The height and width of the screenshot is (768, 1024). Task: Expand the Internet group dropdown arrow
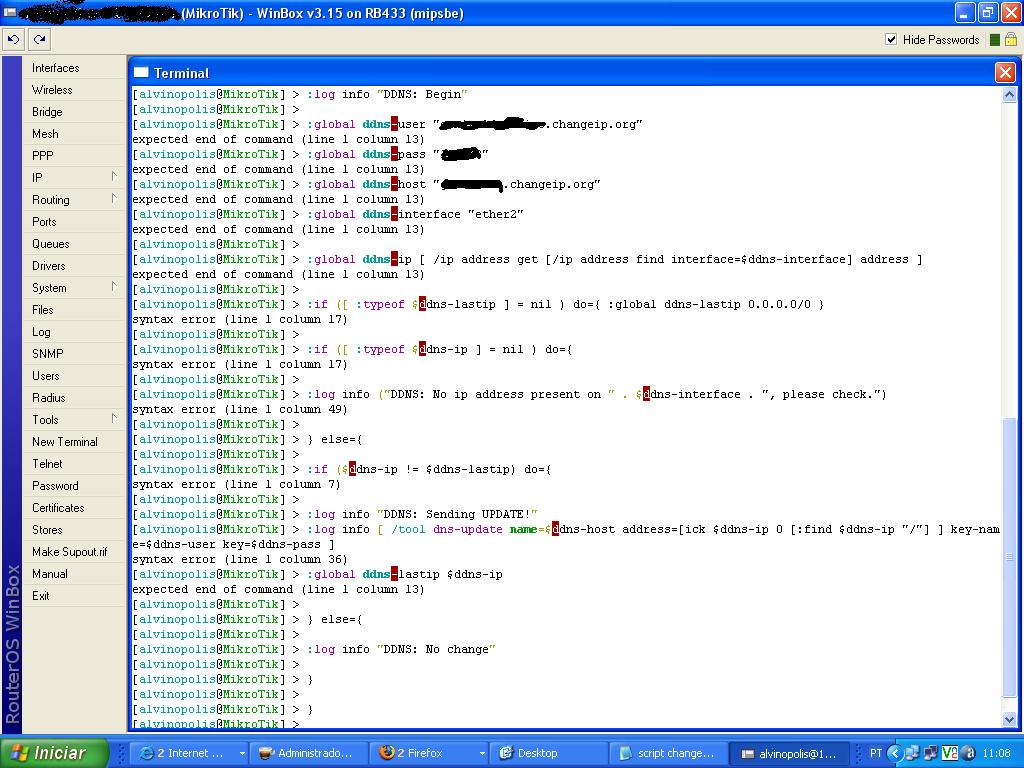(242, 753)
